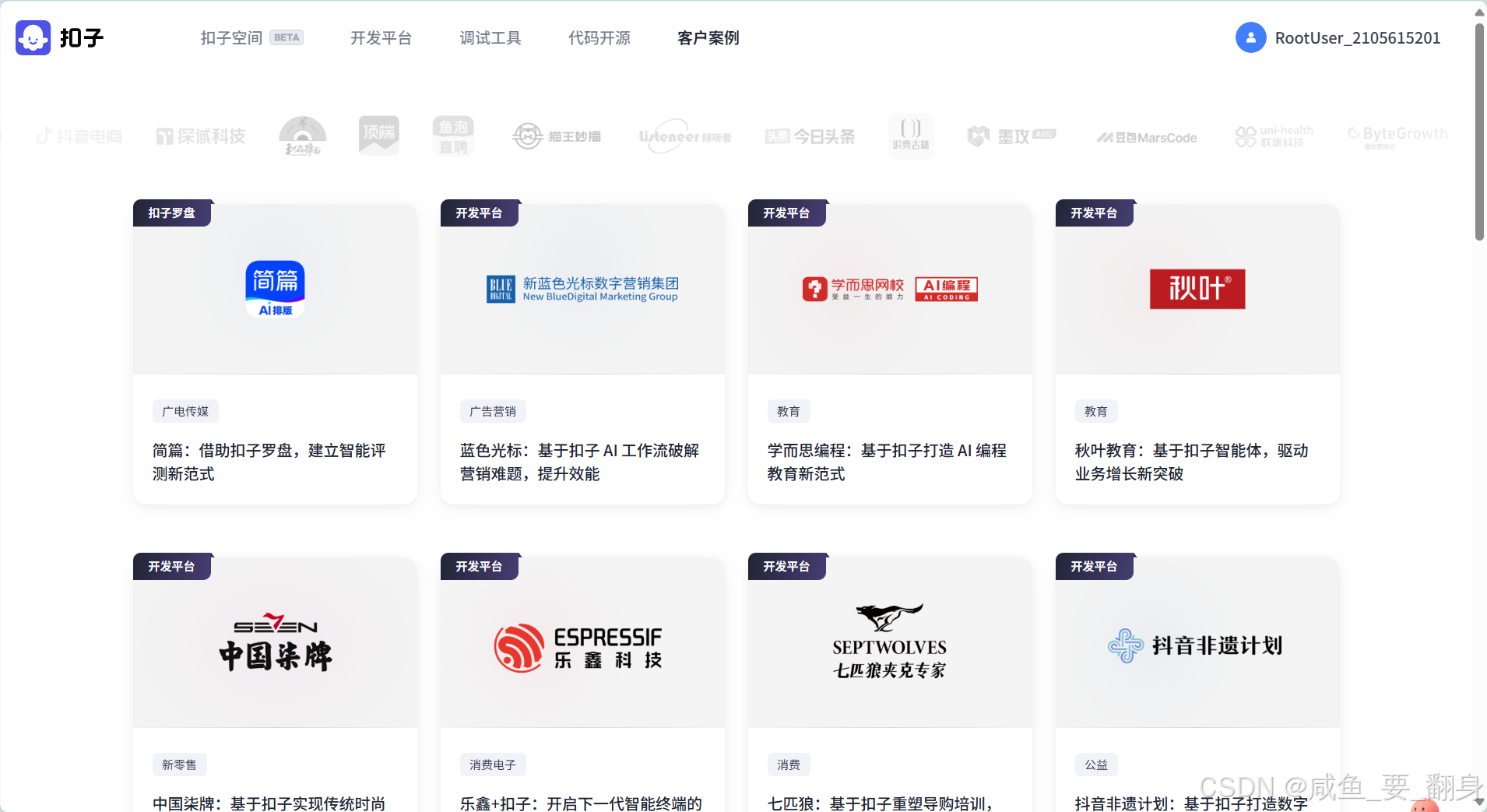Open the 开发平台 navigation item
The height and width of the screenshot is (812, 1487).
[x=381, y=37]
